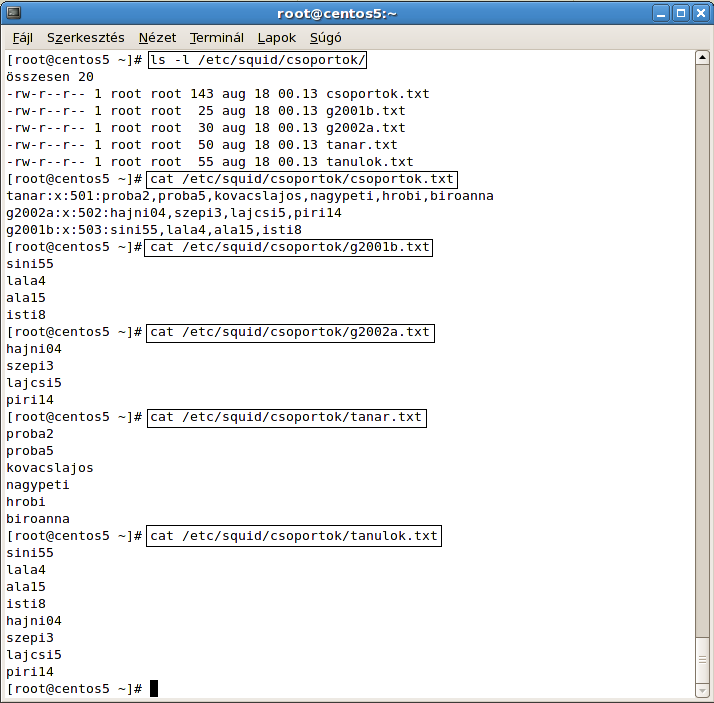Click the terminal cursor at the last prompt
Viewport: 714px width, 703px height.
[x=153, y=689]
